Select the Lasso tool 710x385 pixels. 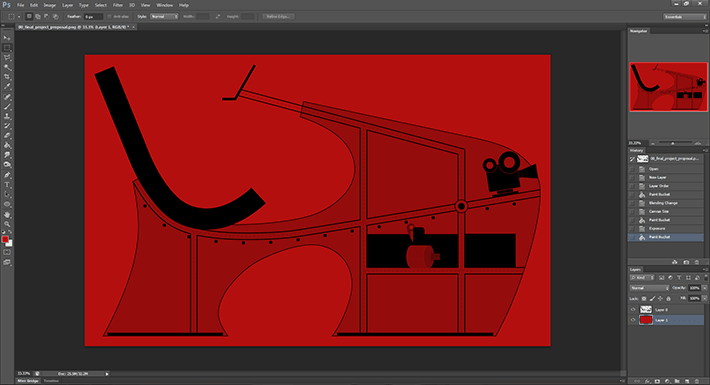7,58
